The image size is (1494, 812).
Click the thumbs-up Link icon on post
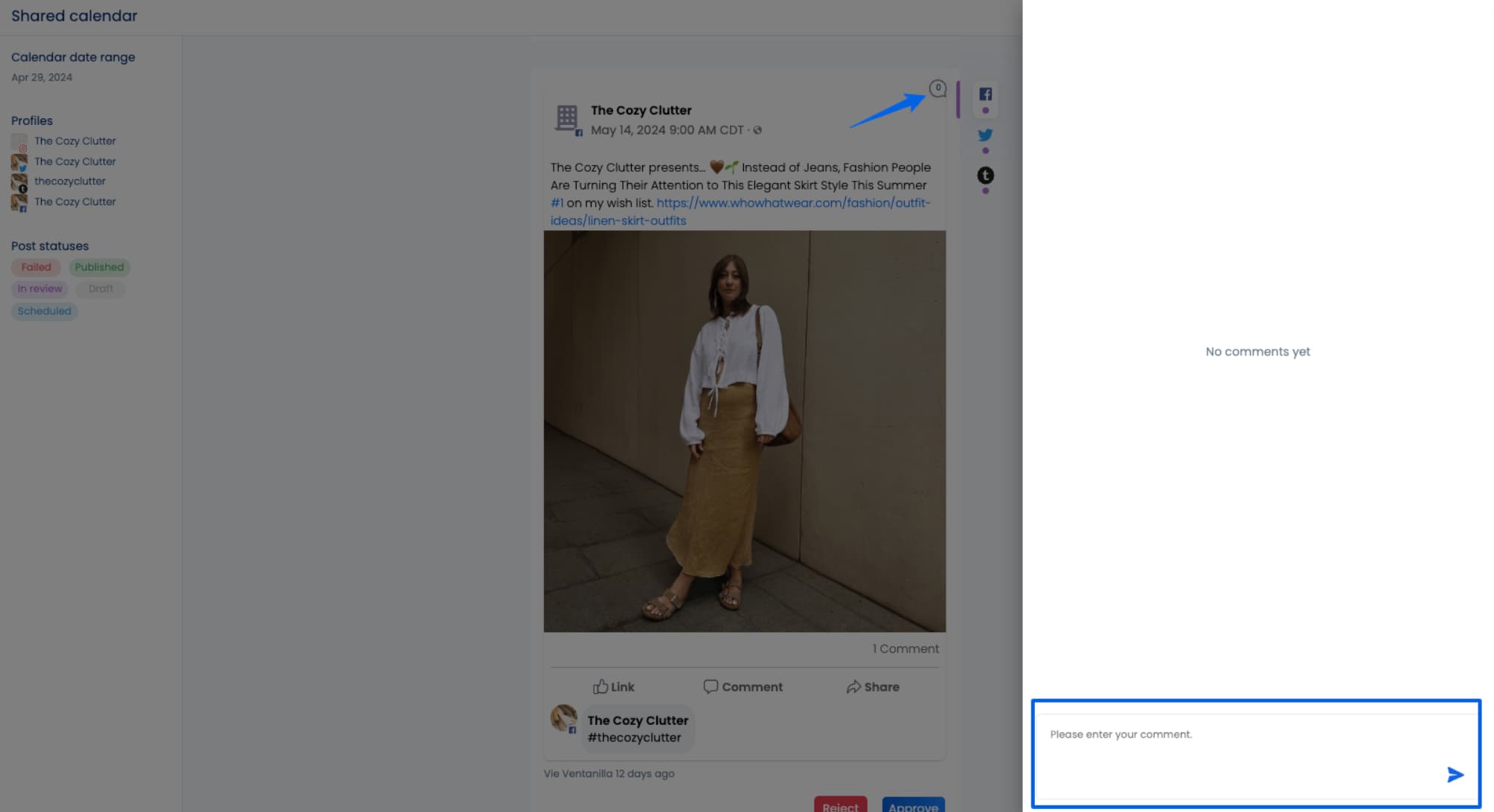600,686
